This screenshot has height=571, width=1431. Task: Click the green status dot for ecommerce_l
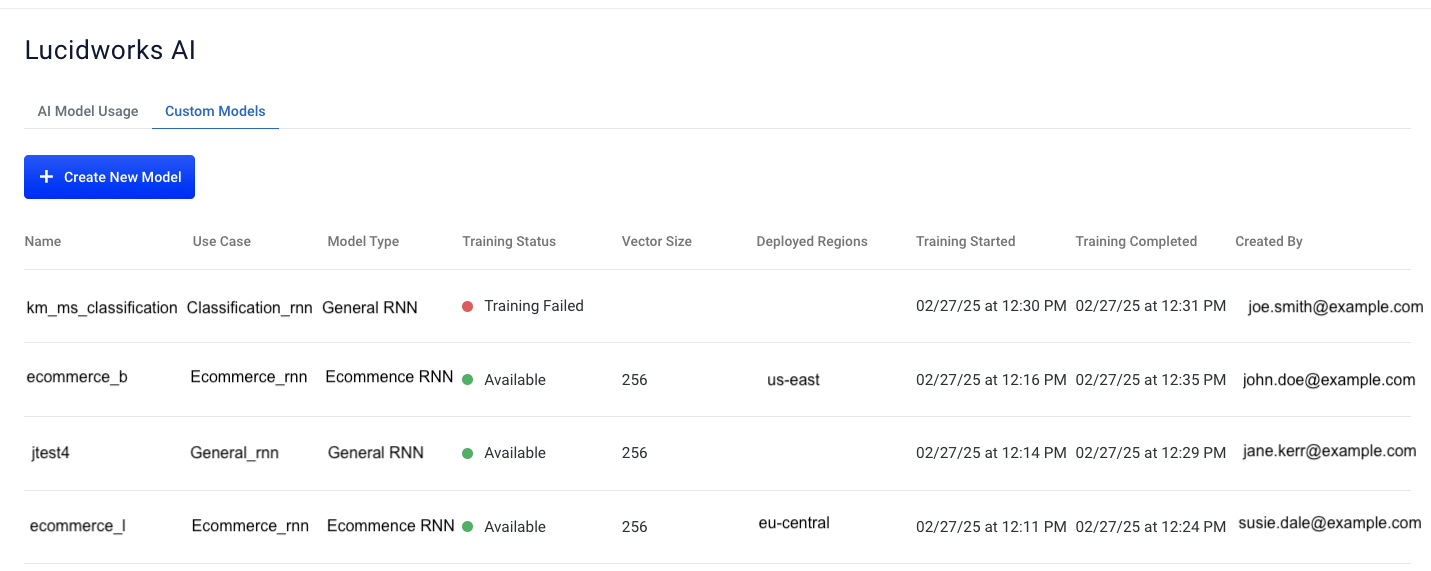point(467,526)
